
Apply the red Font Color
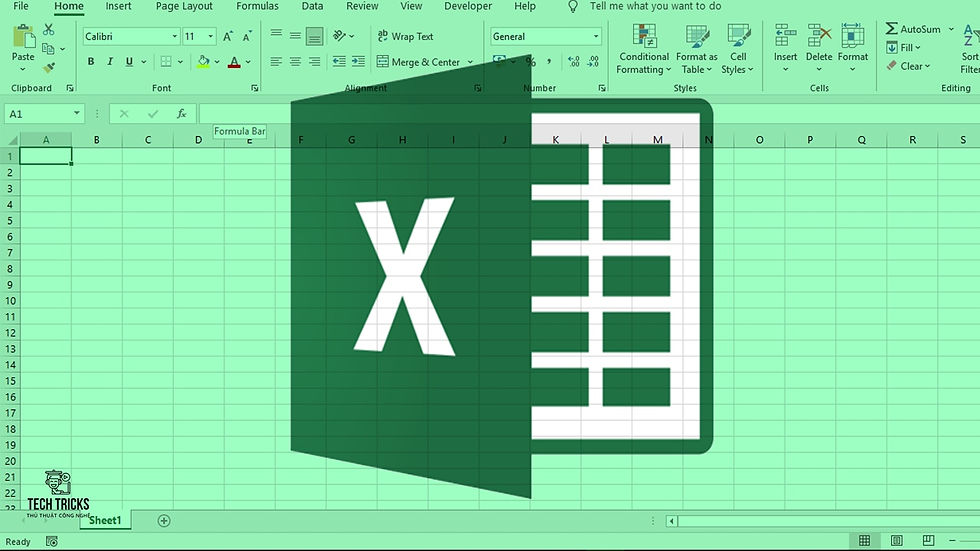234,62
